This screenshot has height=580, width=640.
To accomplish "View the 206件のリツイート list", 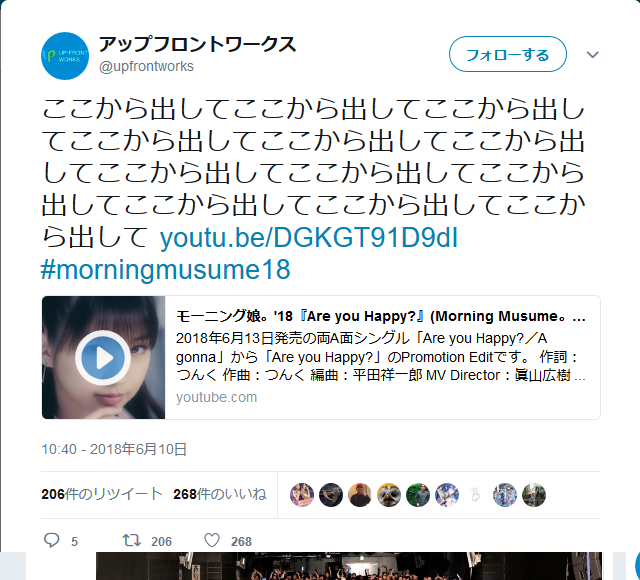I will coord(102,494).
